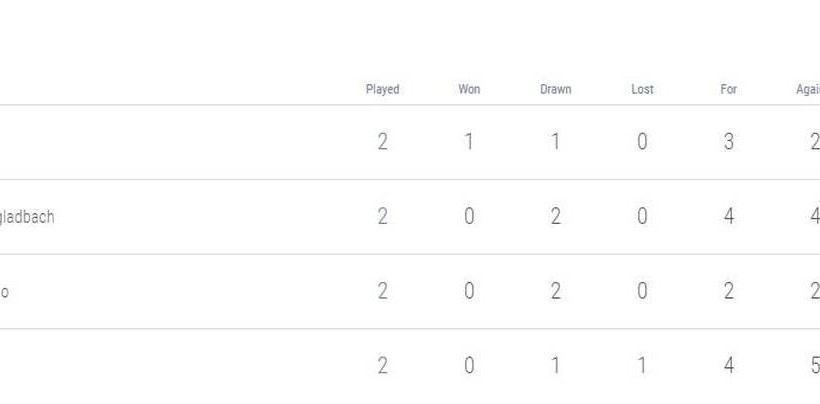Click the gladbach row's Drawn value
The width and height of the screenshot is (820, 404).
(555, 216)
